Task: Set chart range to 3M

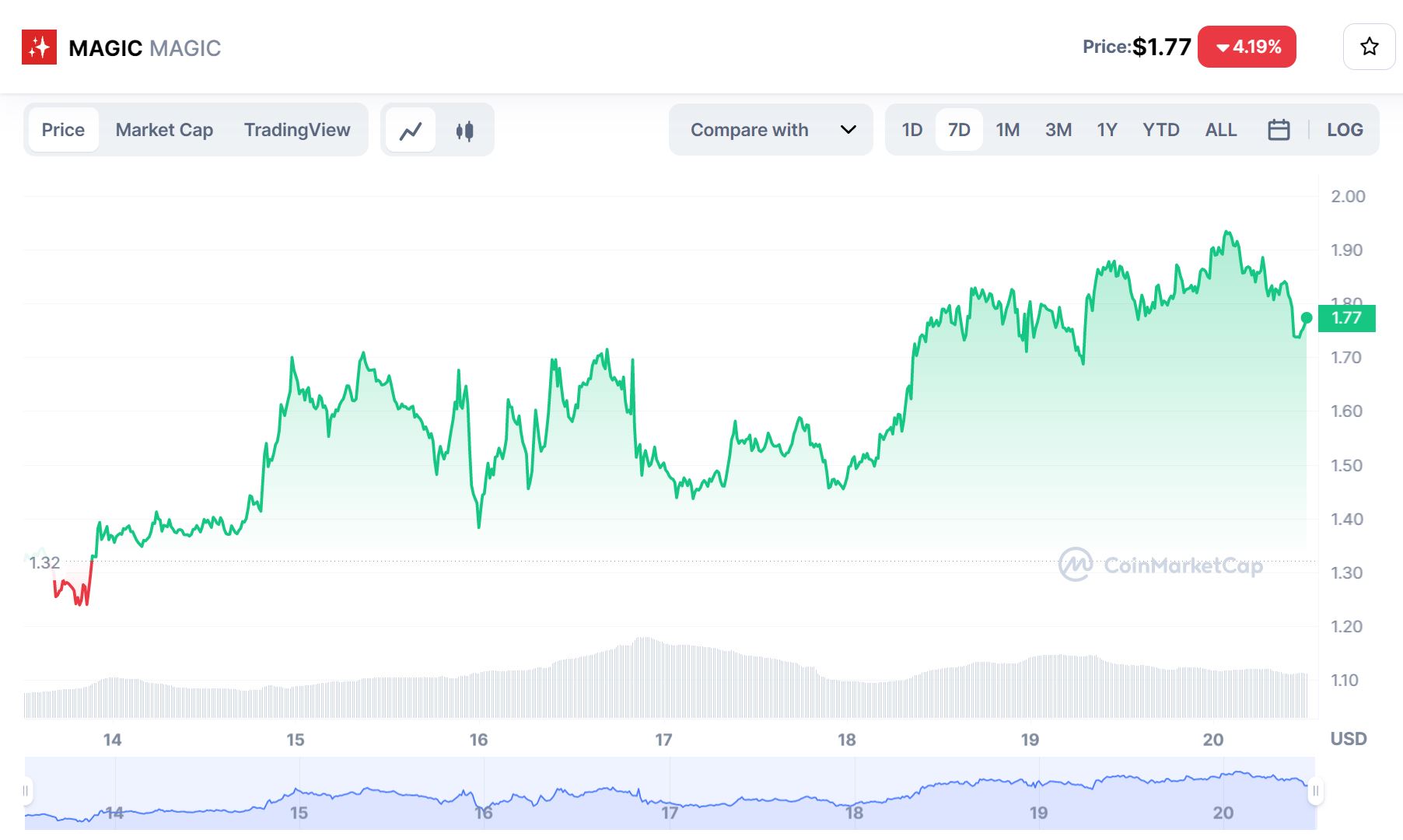Action: [x=1058, y=130]
